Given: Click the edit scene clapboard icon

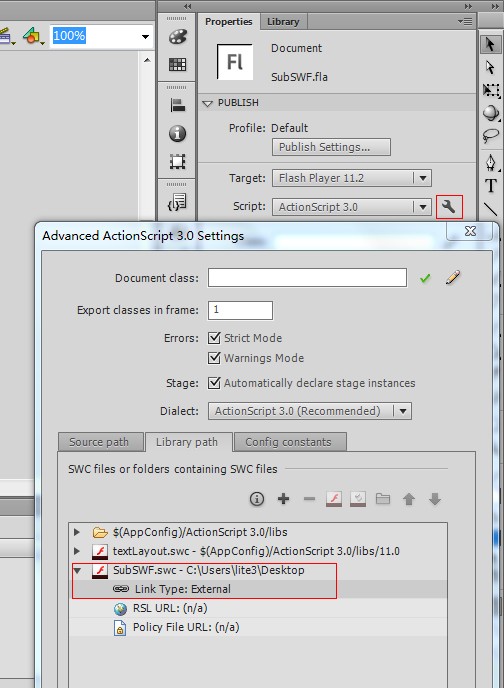Looking at the screenshot, I should click(x=6, y=36).
